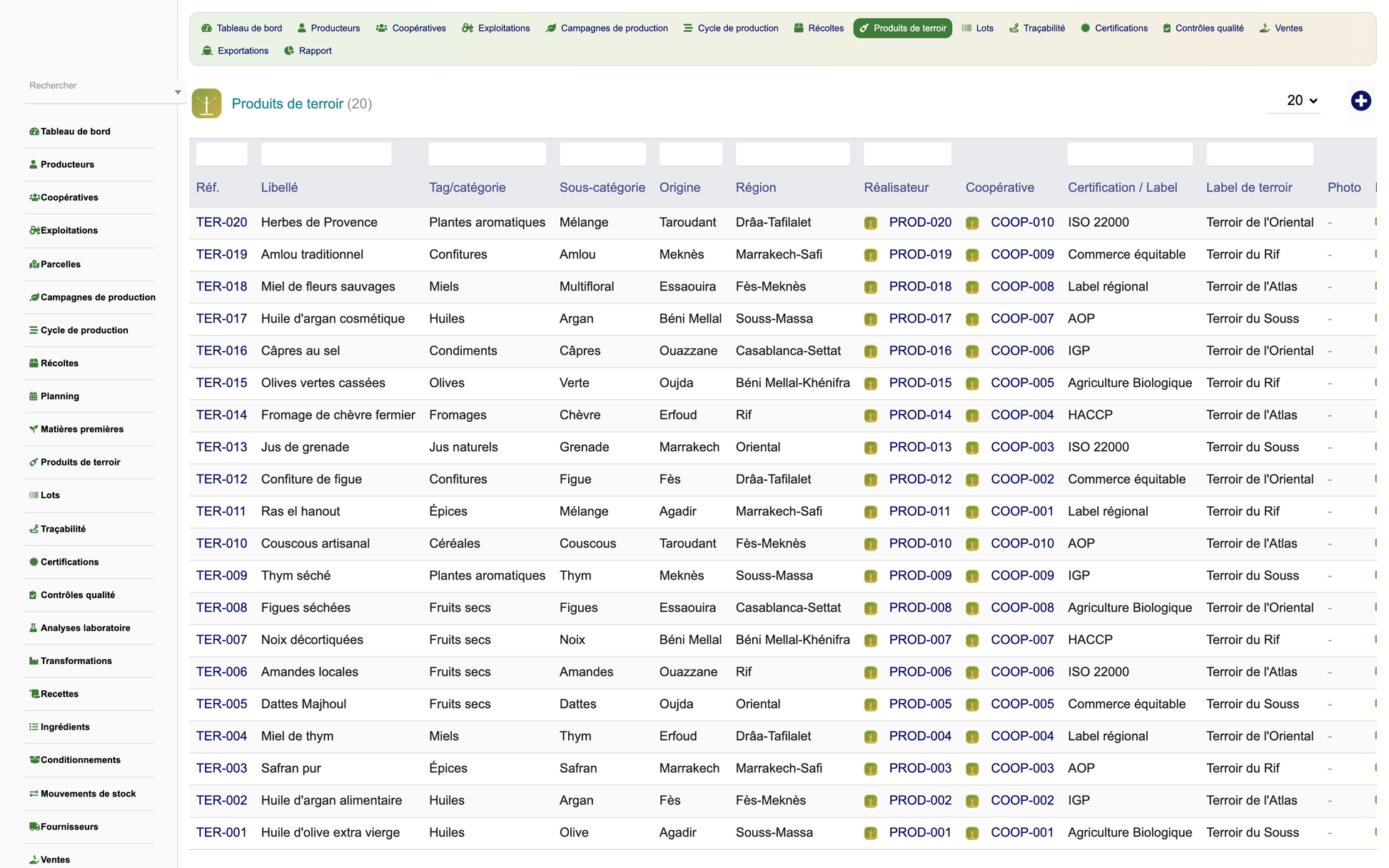This screenshot has width=1389, height=868.
Task: Open the TER-015 reference link
Action: tap(221, 383)
